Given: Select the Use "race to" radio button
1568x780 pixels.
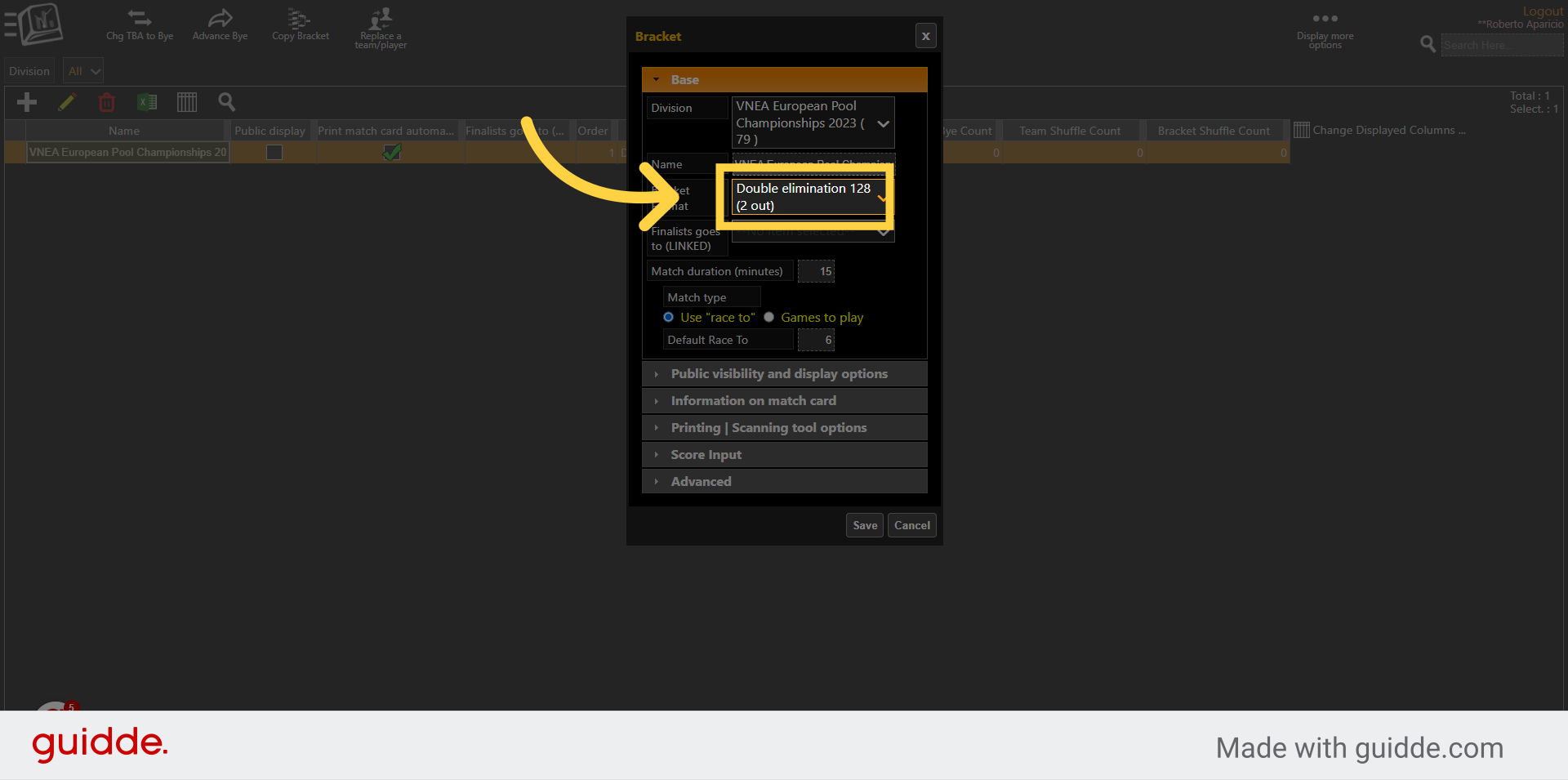Looking at the screenshot, I should click(669, 317).
